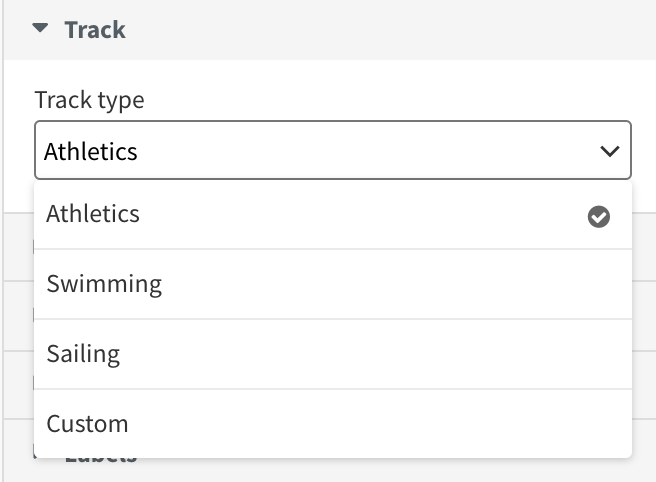This screenshot has width=656, height=482.
Task: Collapse the Track section triangle
Action: click(x=40, y=28)
